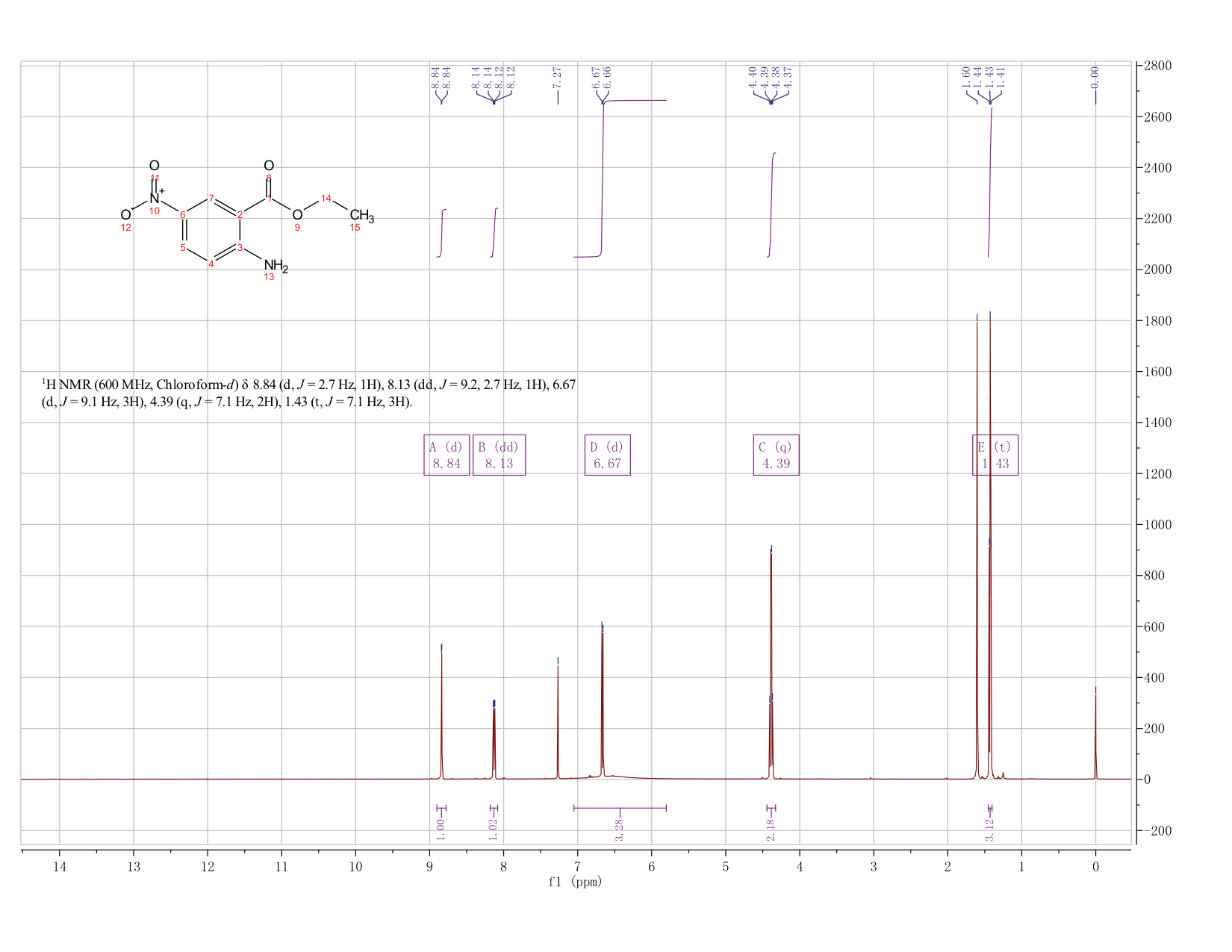Screen dimensions: 1232x952
Task: Select the multiplet box C (q) 4.39
Action: click(x=776, y=455)
